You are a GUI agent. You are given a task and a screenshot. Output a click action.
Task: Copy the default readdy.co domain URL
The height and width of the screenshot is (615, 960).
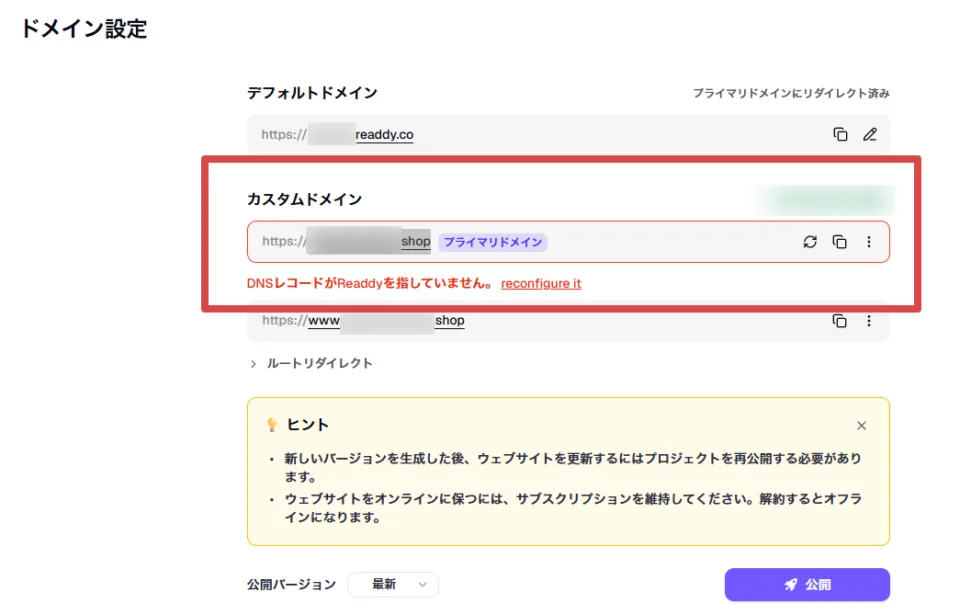pos(840,134)
